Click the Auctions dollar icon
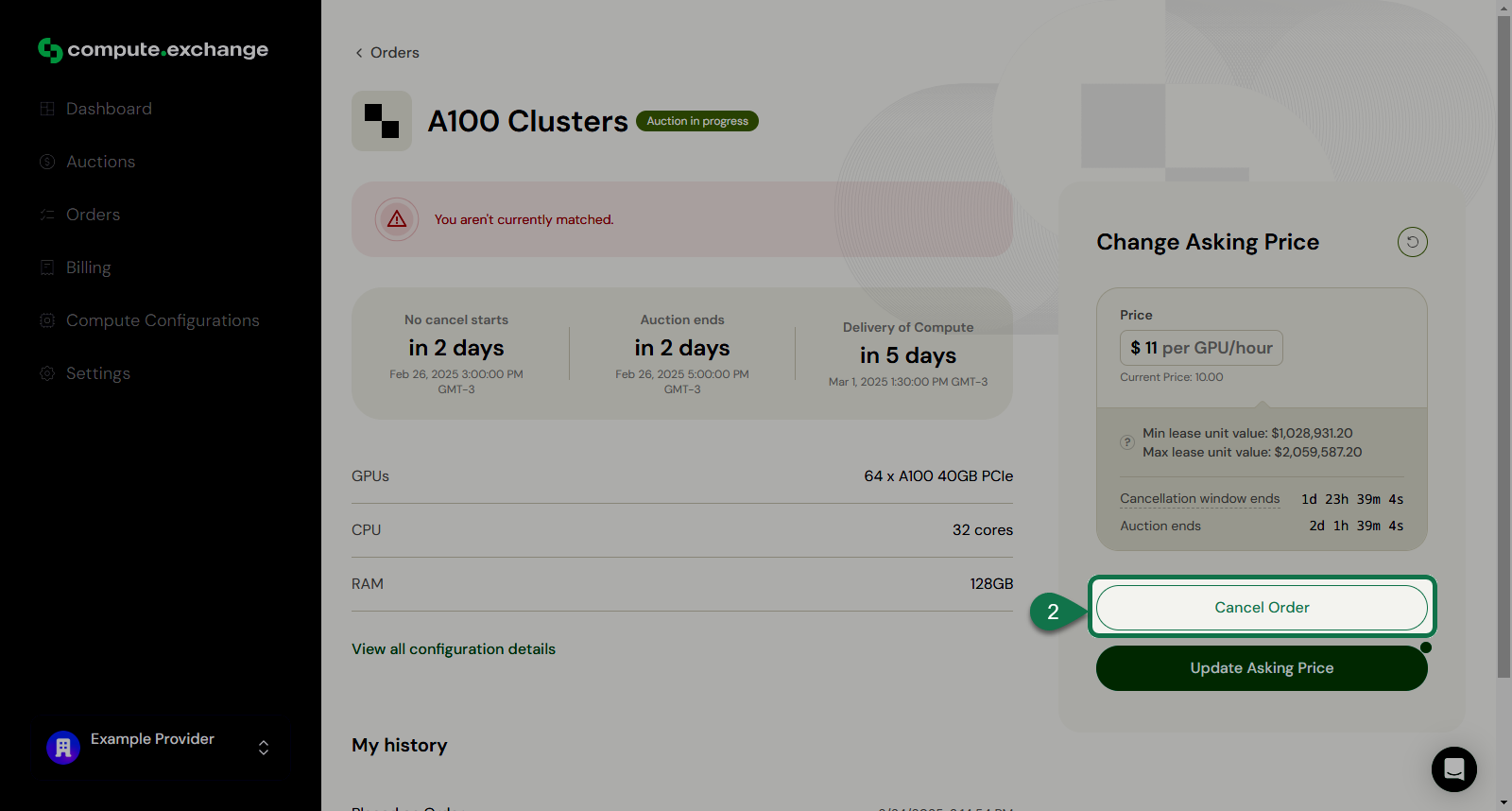Image resolution: width=1512 pixels, height=811 pixels. (x=47, y=162)
